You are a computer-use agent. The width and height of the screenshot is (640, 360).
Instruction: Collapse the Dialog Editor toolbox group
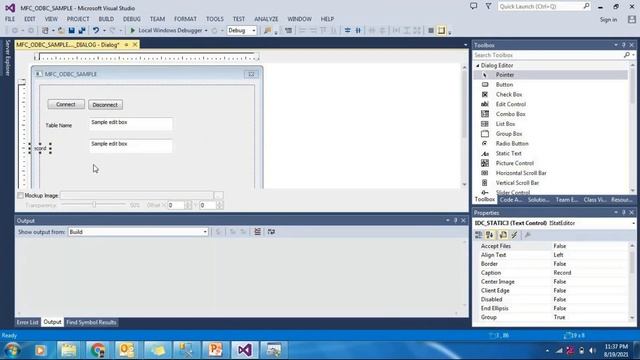(478, 65)
